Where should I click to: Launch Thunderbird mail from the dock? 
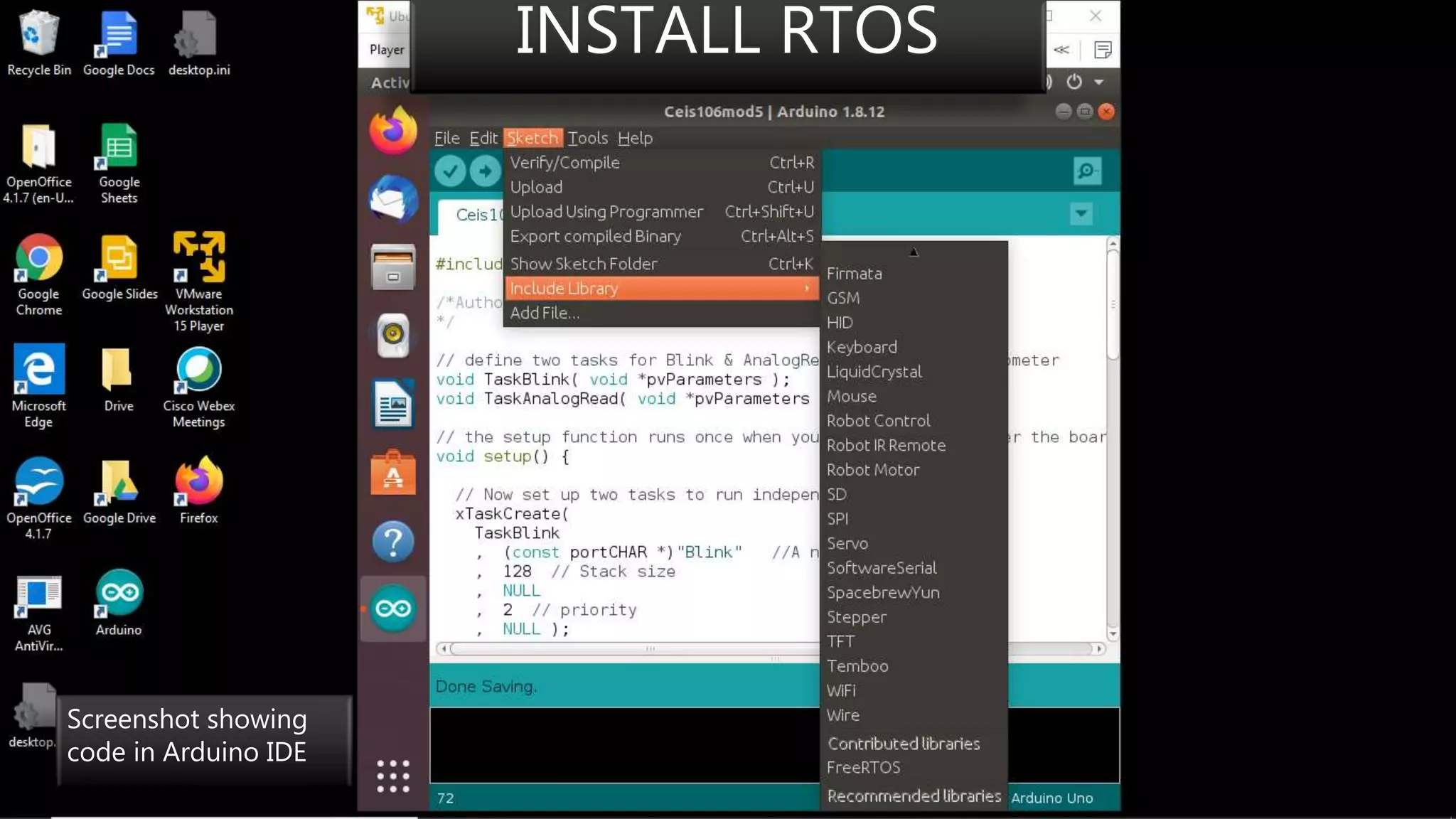(393, 199)
